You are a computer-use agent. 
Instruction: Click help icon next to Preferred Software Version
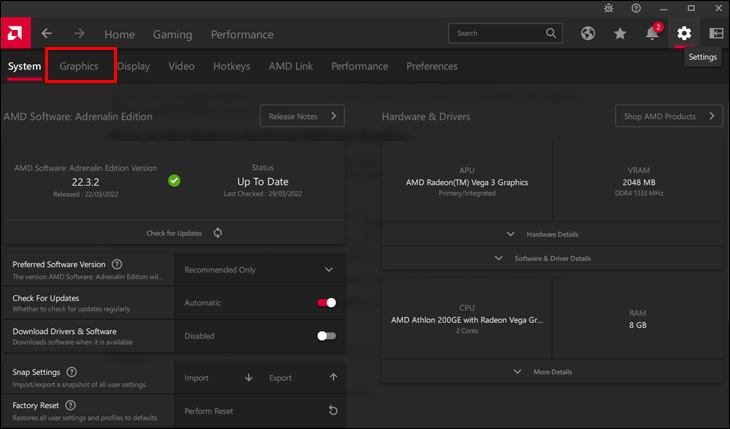coord(117,264)
